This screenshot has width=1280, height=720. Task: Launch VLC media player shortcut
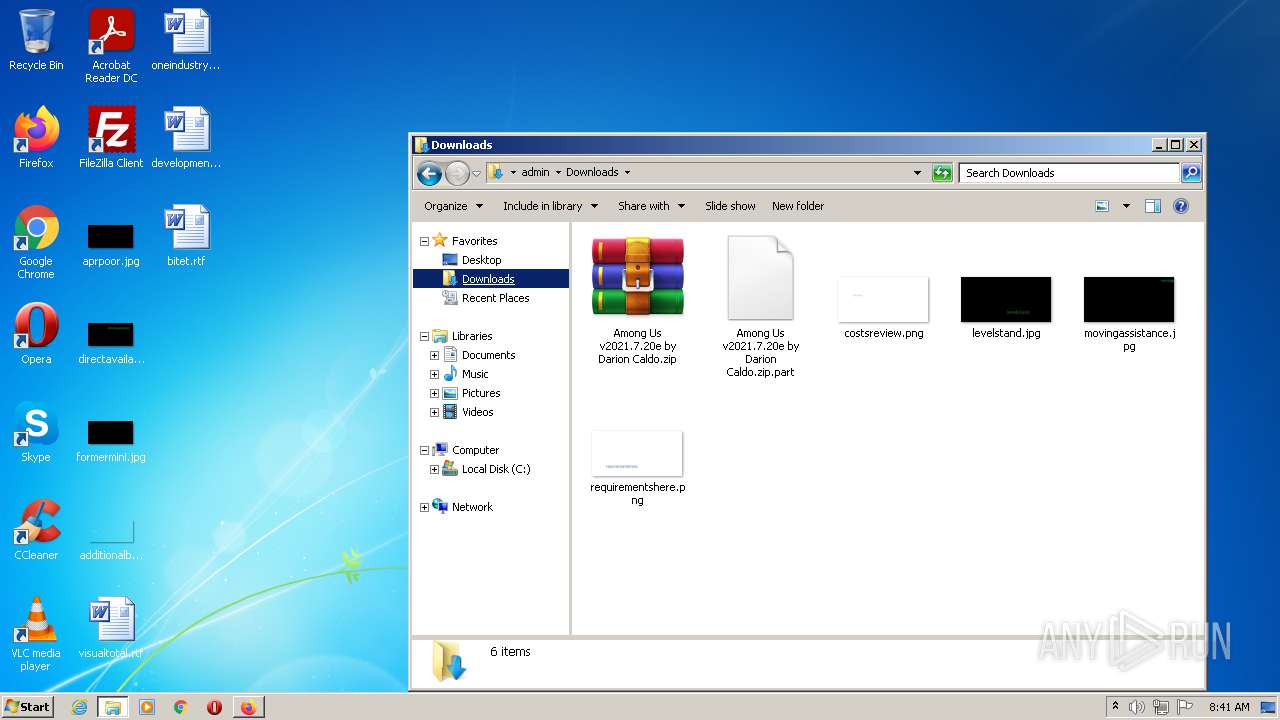[x=36, y=633]
